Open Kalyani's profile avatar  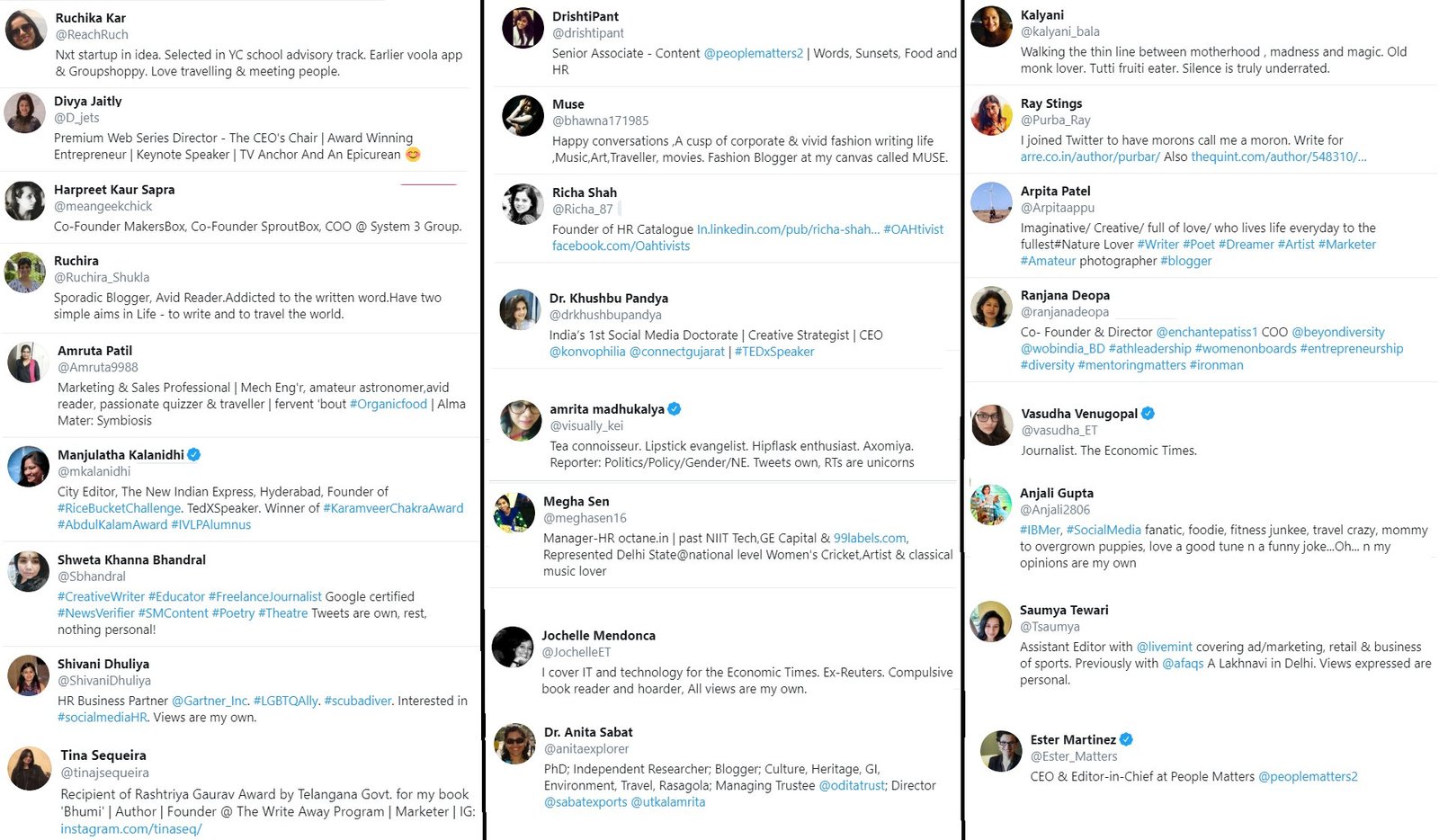(991, 27)
